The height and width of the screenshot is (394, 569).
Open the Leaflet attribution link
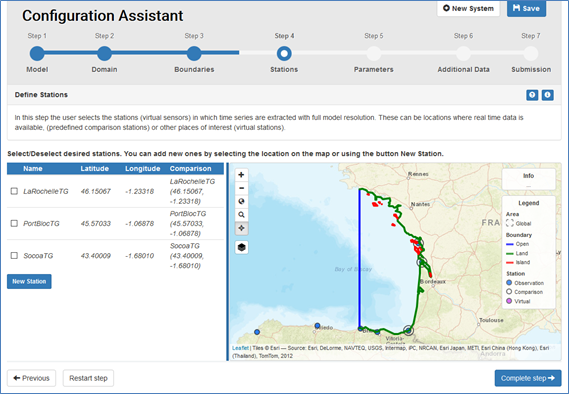(240, 348)
